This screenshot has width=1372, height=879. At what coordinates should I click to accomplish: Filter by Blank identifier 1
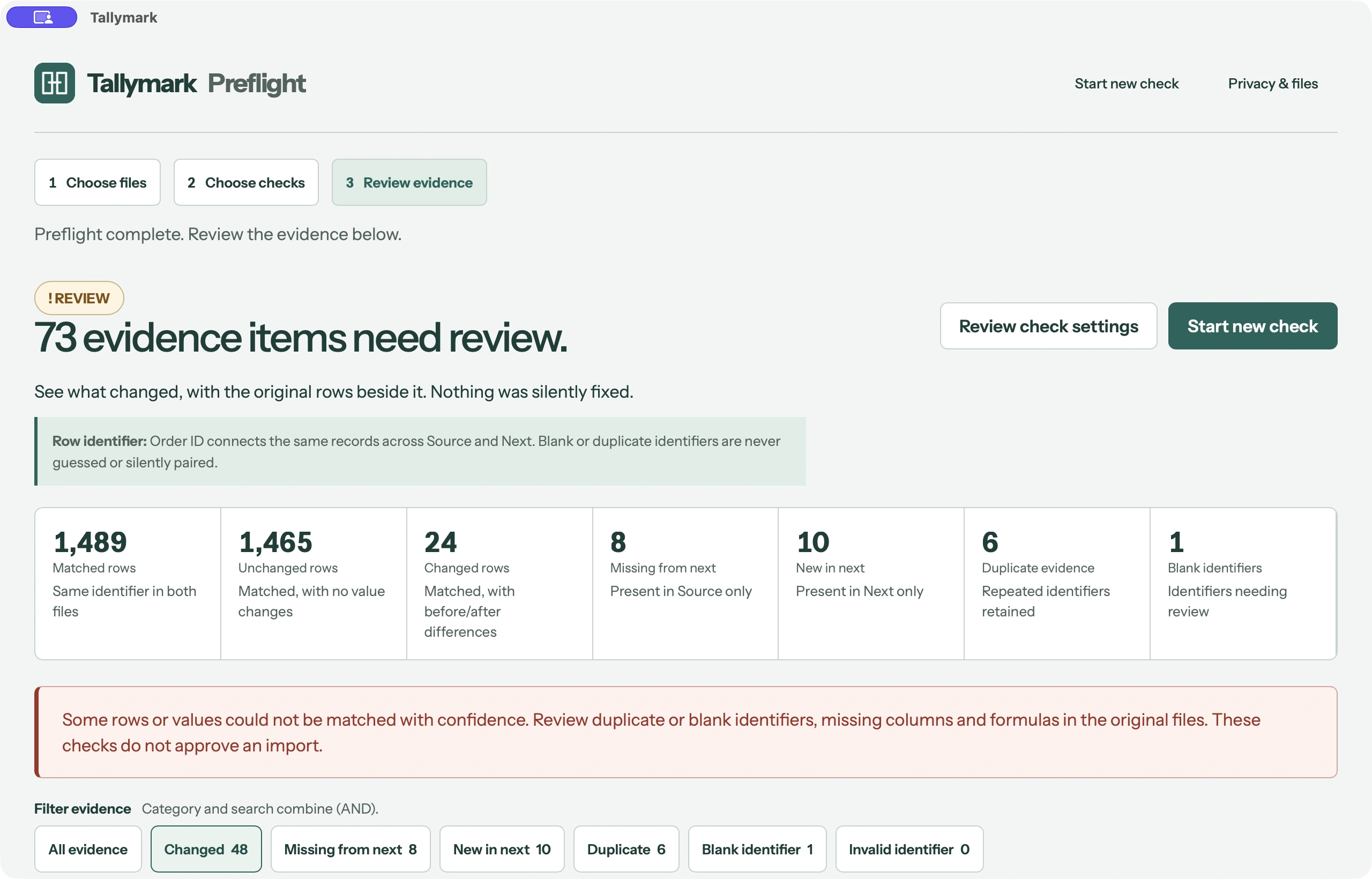point(757,849)
